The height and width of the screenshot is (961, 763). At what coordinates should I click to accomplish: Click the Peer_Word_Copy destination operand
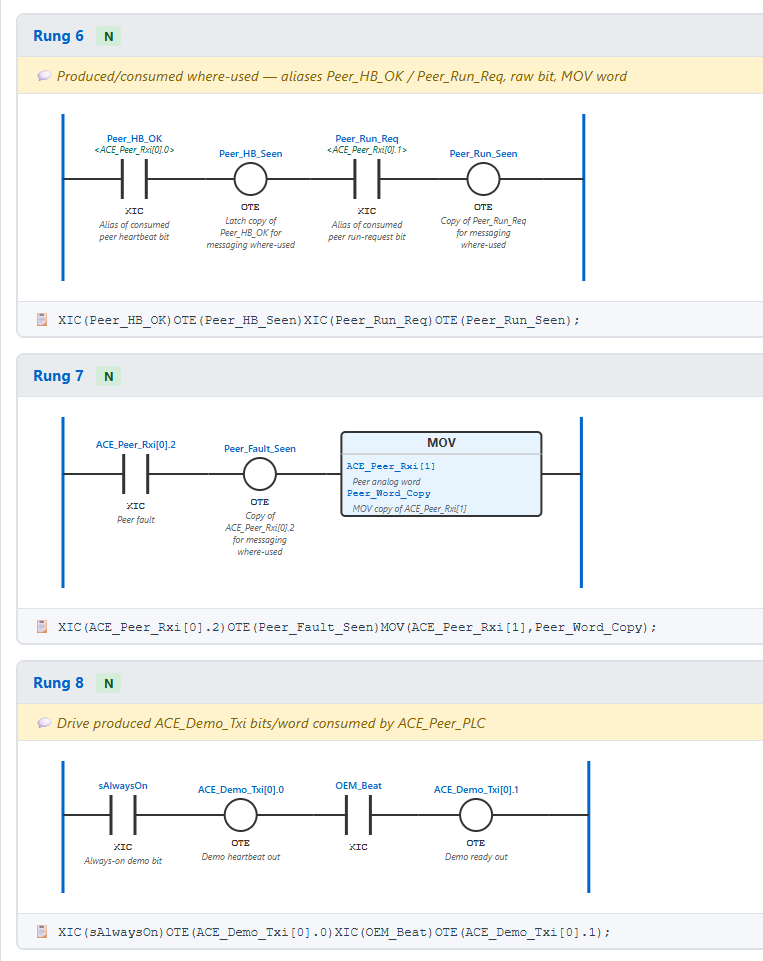pyautogui.click(x=389, y=493)
